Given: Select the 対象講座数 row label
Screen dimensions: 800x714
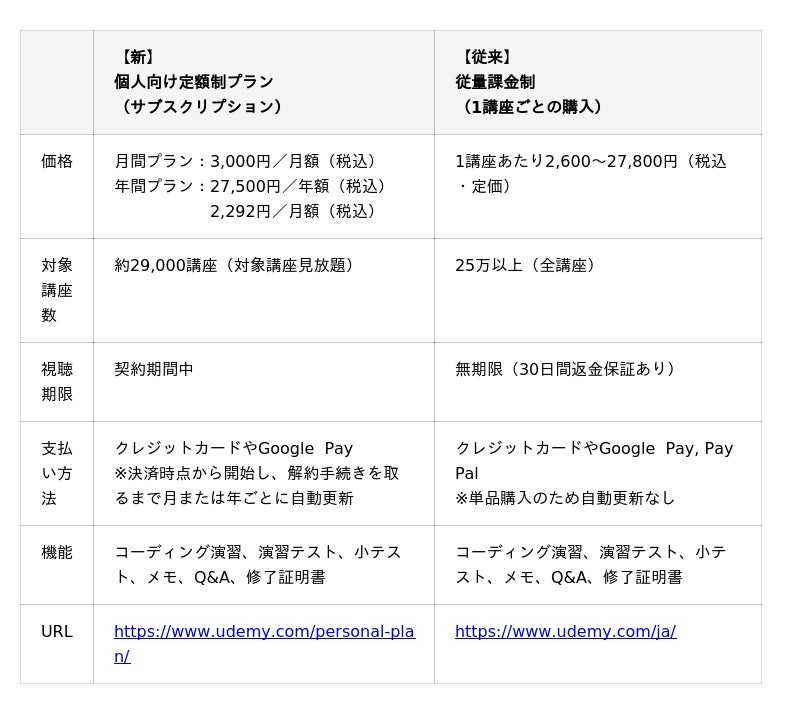Looking at the screenshot, I should point(57,290).
